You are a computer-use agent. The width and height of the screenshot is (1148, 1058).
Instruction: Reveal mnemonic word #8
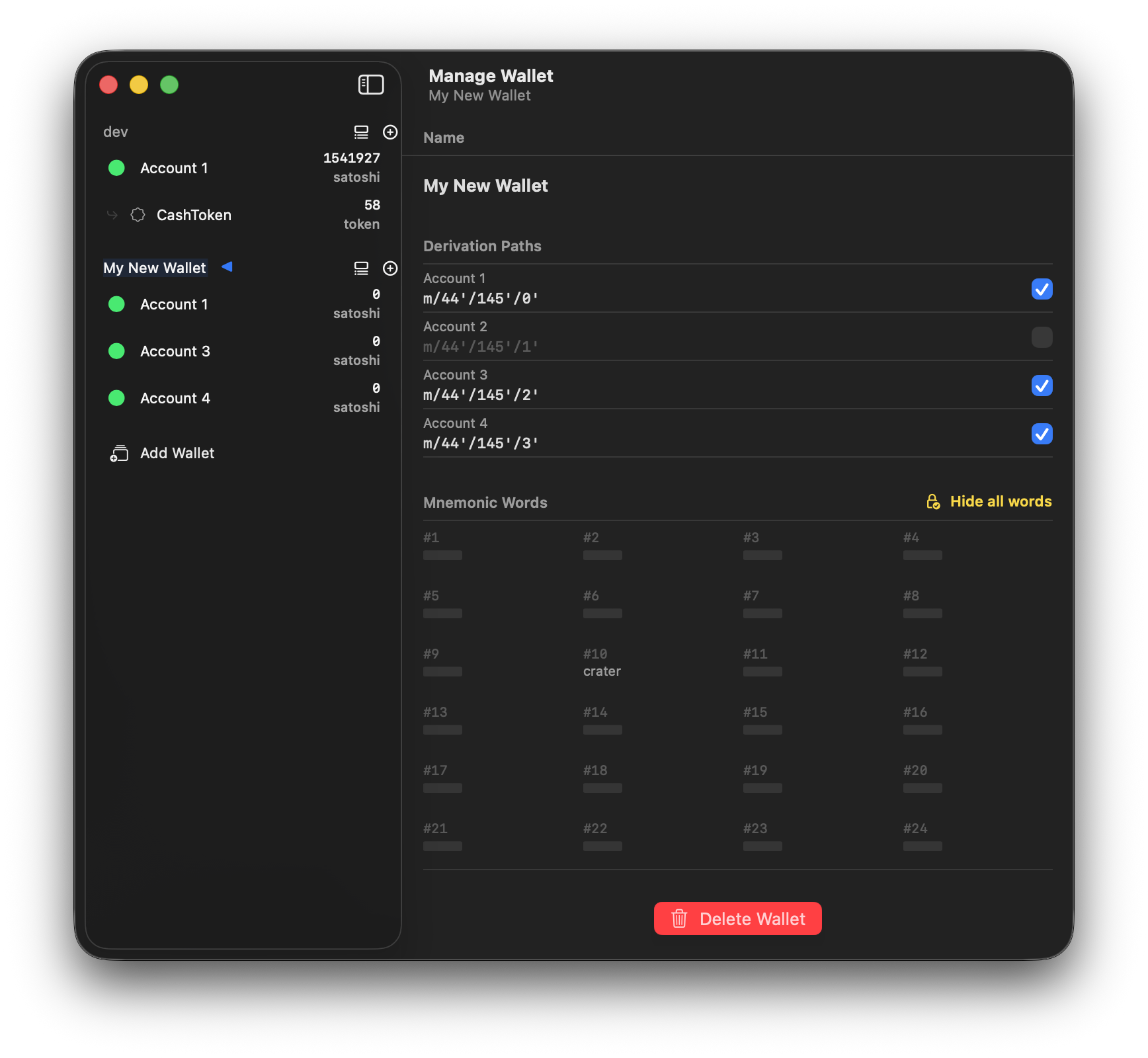(x=922, y=614)
